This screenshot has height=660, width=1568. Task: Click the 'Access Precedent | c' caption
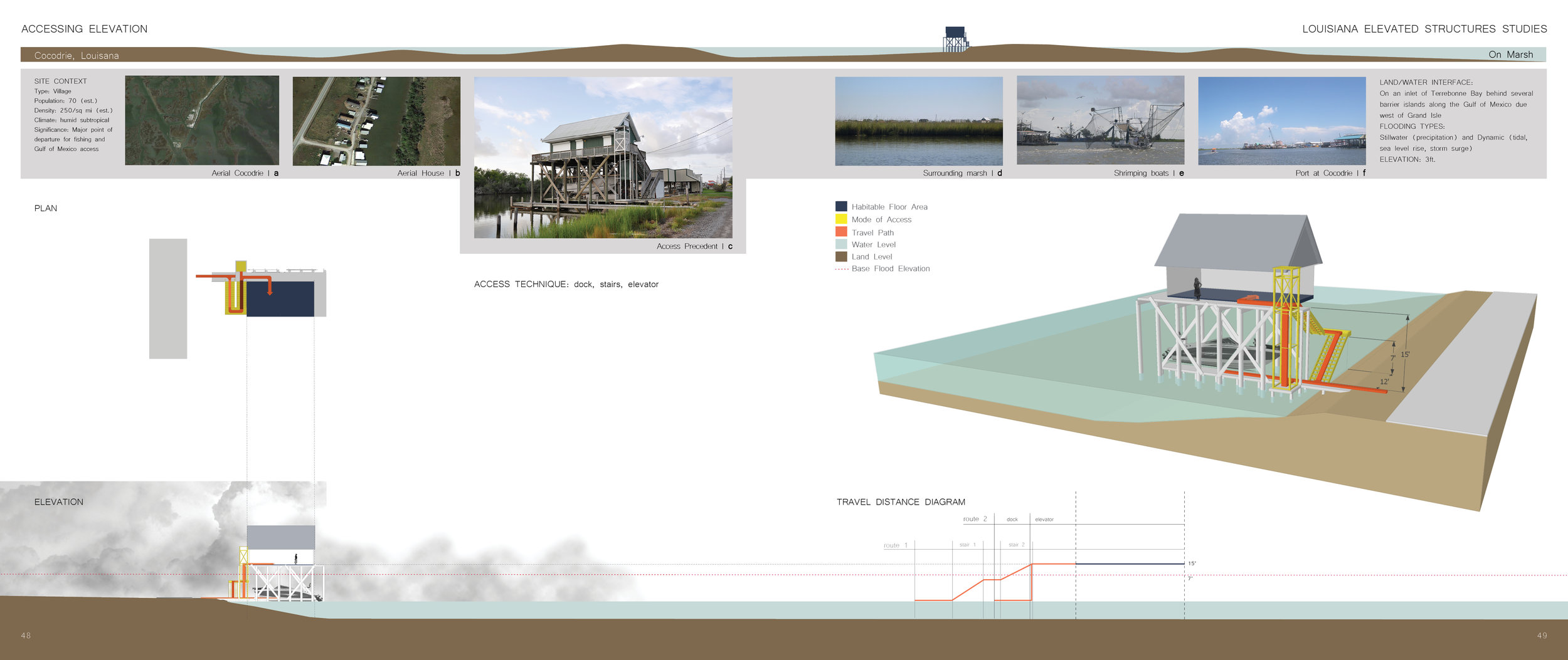click(694, 246)
